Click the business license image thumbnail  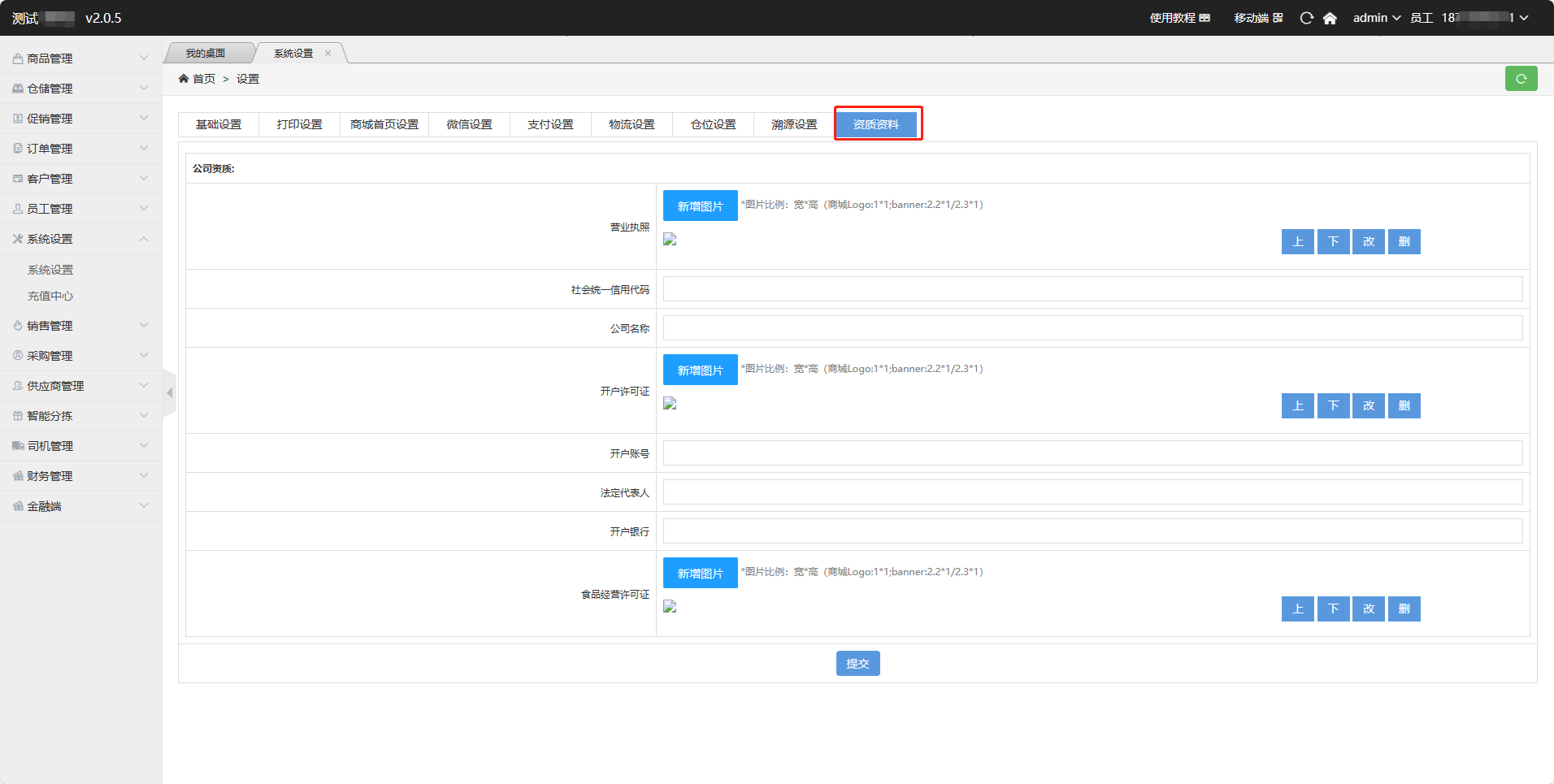coord(670,240)
